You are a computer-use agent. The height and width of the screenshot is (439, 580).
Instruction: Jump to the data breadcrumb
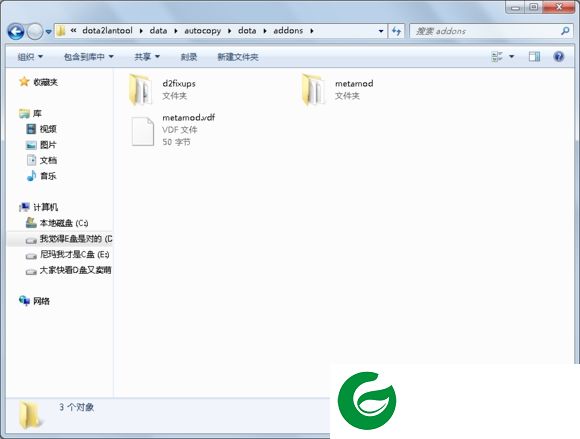tap(158, 31)
